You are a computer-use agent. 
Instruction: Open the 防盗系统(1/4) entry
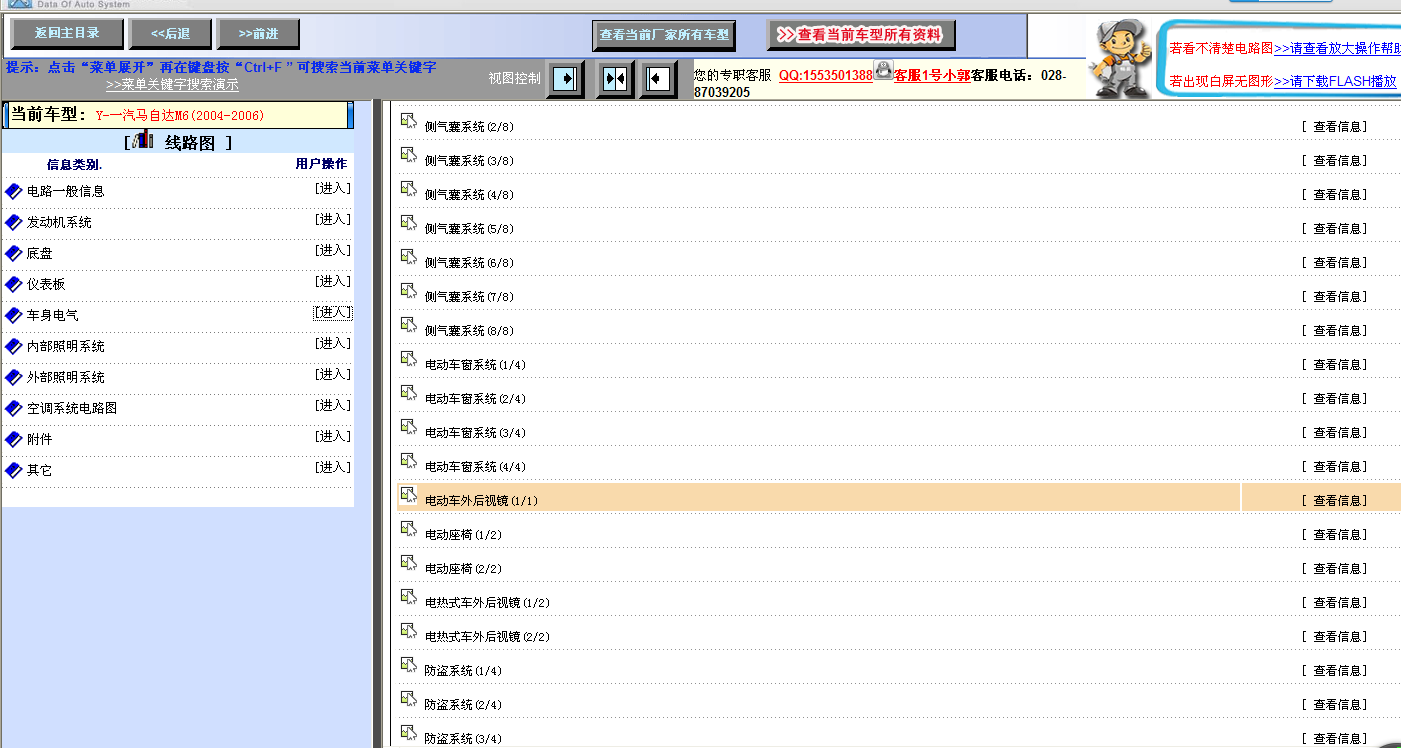(x=463, y=671)
